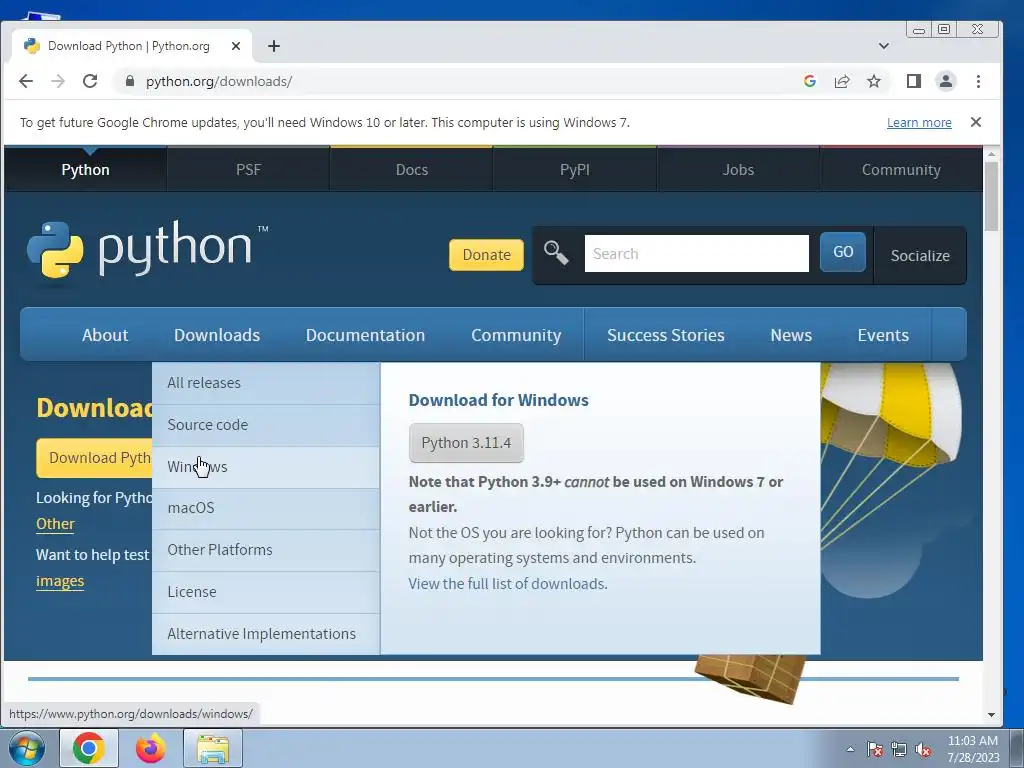Click the browser forward arrow
The height and width of the screenshot is (768, 1024).
point(58,81)
